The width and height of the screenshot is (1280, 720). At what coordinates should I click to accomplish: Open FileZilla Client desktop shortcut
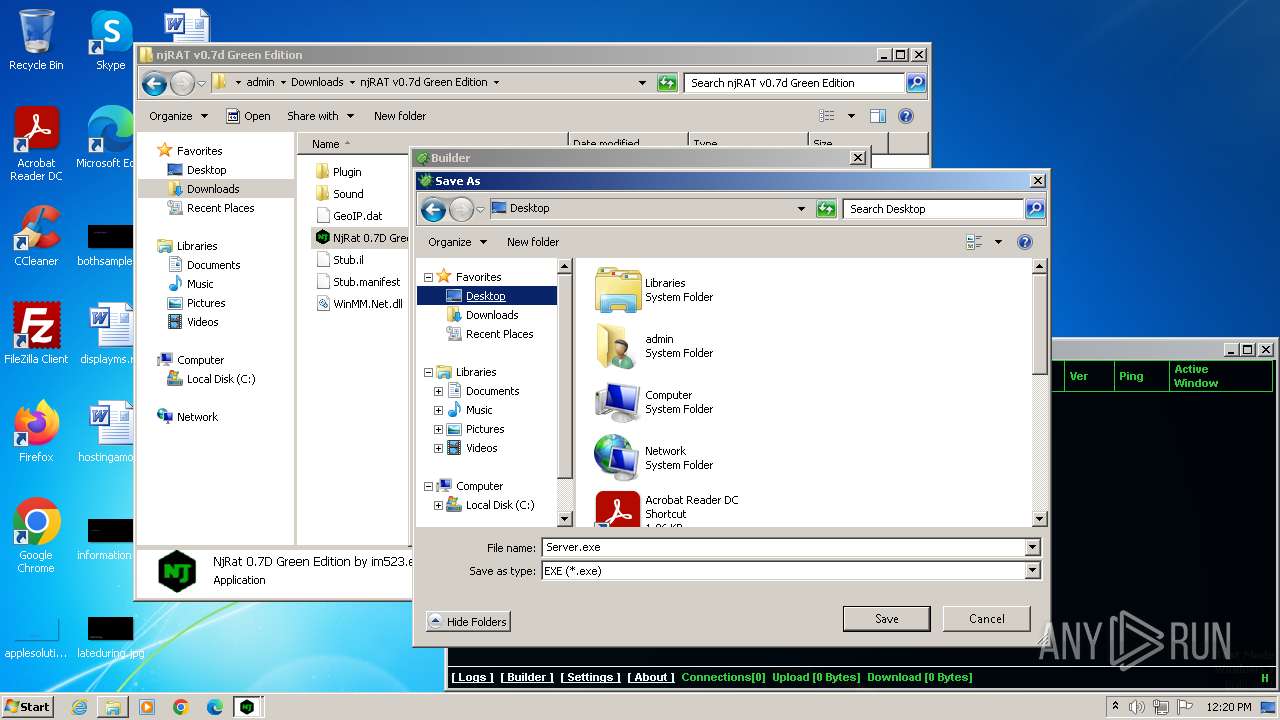click(36, 334)
